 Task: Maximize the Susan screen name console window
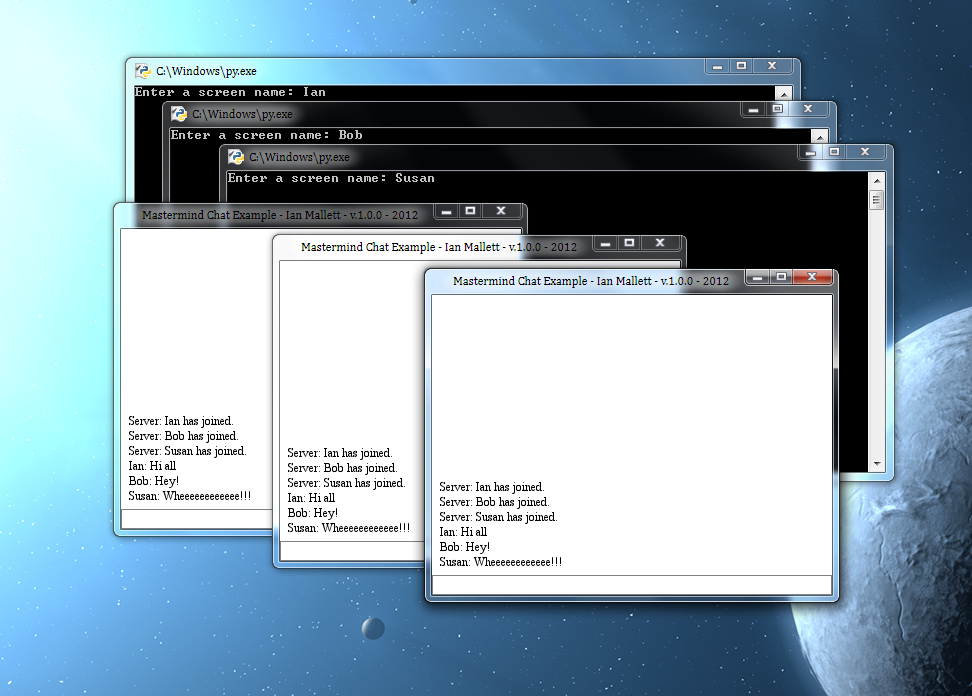[x=834, y=152]
